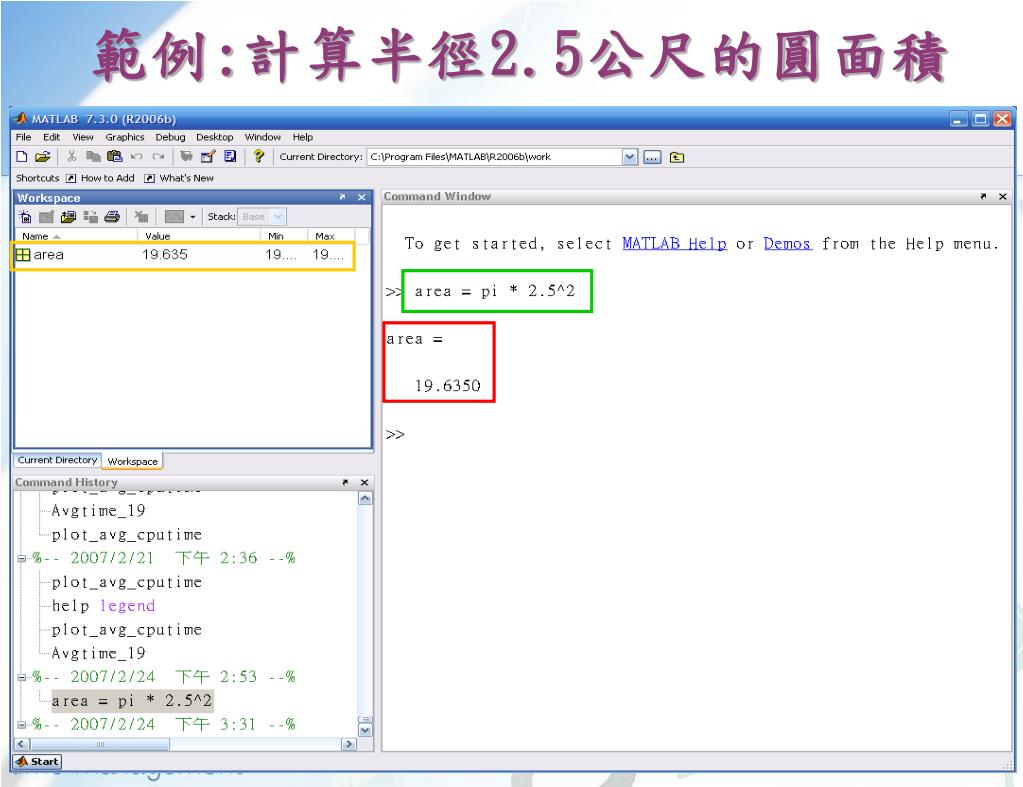Undo last action in toolbar
This screenshot has height=787, width=1023.
point(136,157)
